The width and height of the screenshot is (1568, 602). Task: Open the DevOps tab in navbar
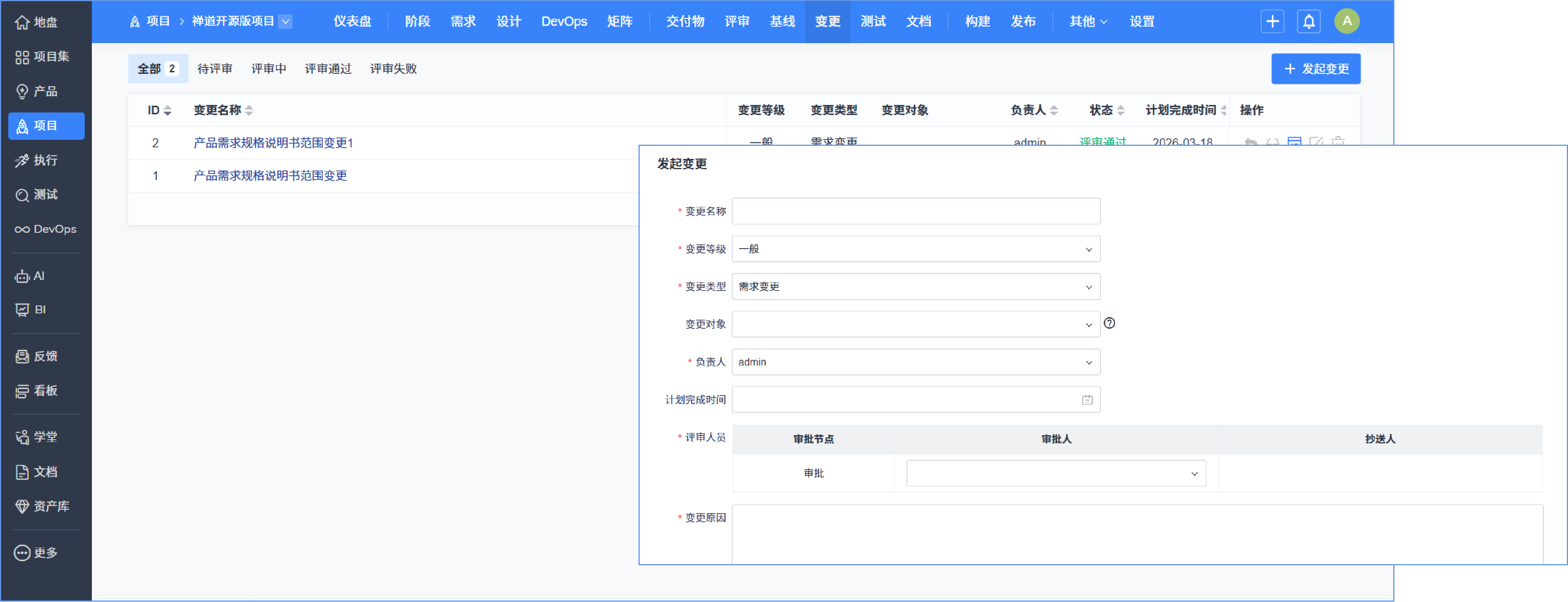564,21
